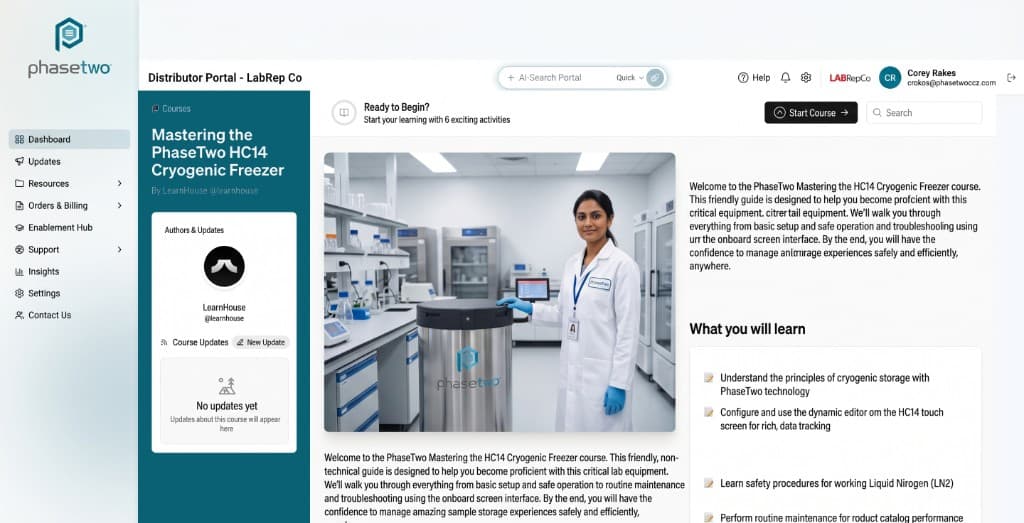The image size is (1024, 523).
Task: Click the book icon beside Ready to Begin
Action: [x=344, y=112]
